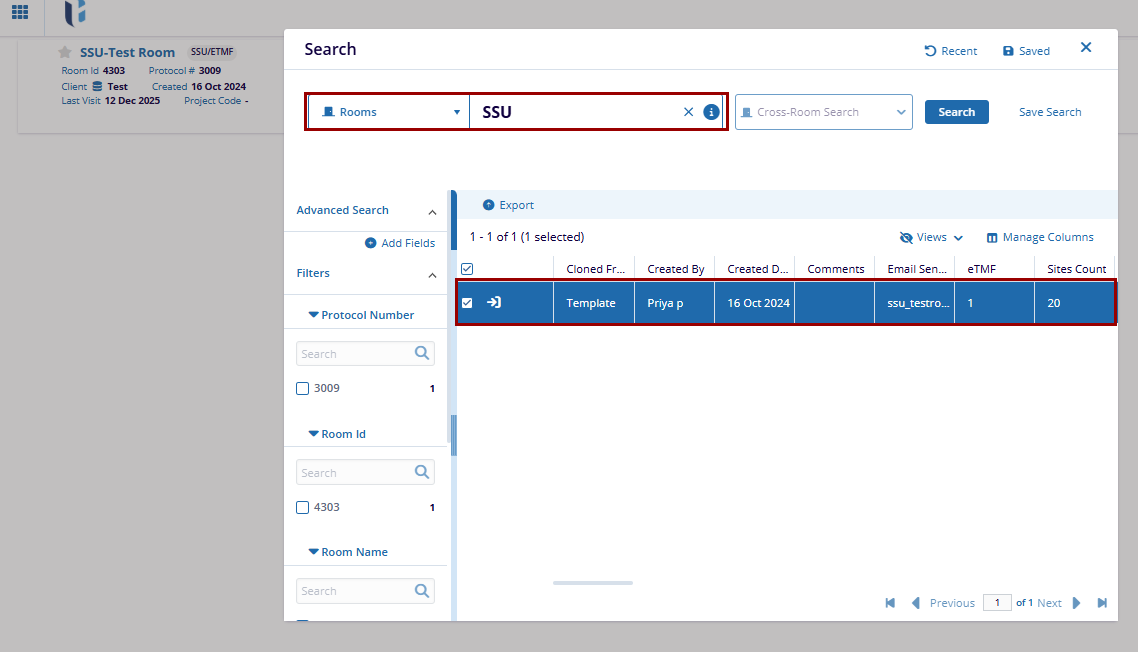Check the 3009 protocol number filter
1138x652 pixels.
pyautogui.click(x=303, y=388)
